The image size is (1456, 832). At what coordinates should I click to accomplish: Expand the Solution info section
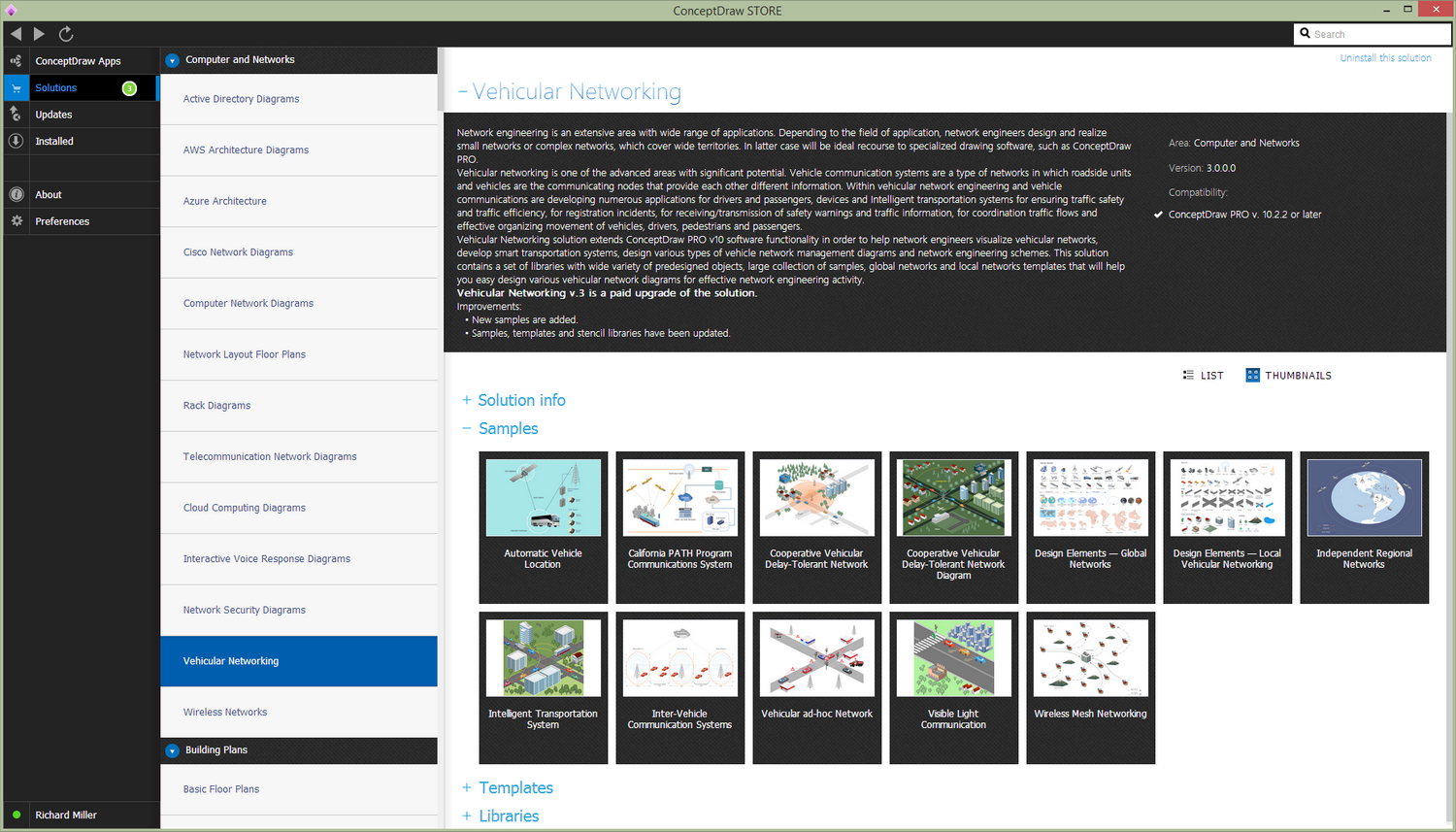(467, 400)
